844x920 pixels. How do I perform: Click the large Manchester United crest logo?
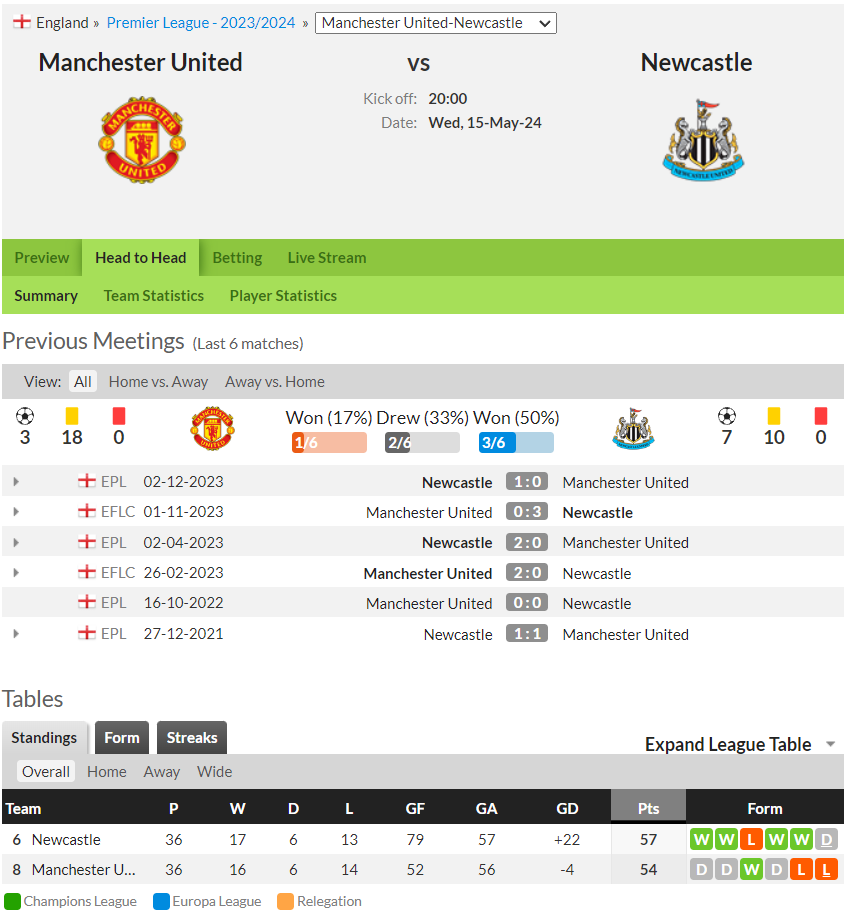click(142, 140)
